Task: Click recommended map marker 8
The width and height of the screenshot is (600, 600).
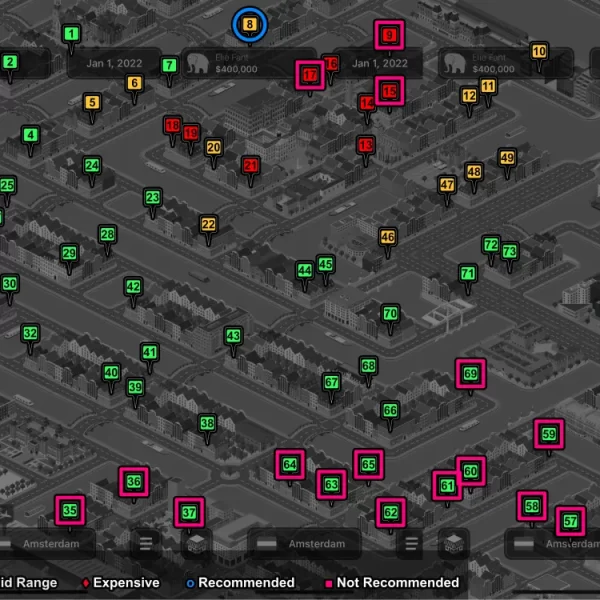Action: tap(249, 24)
